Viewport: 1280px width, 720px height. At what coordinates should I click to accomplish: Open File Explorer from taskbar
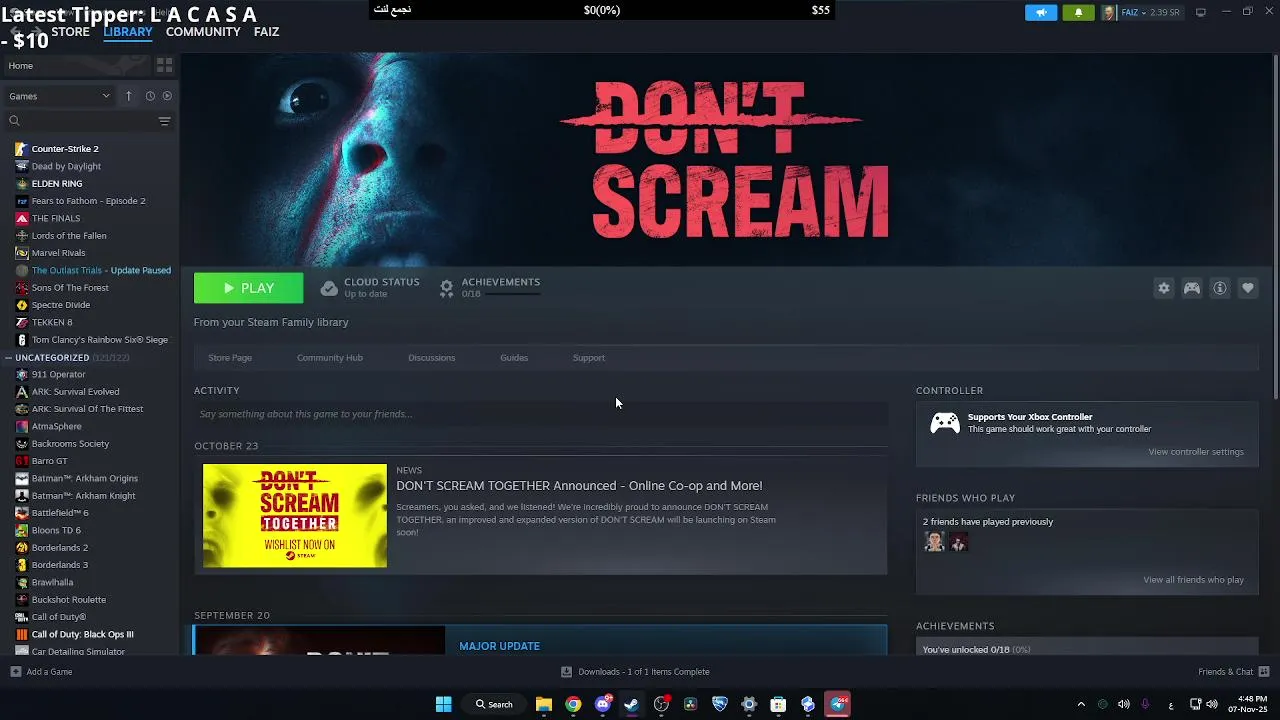click(543, 704)
